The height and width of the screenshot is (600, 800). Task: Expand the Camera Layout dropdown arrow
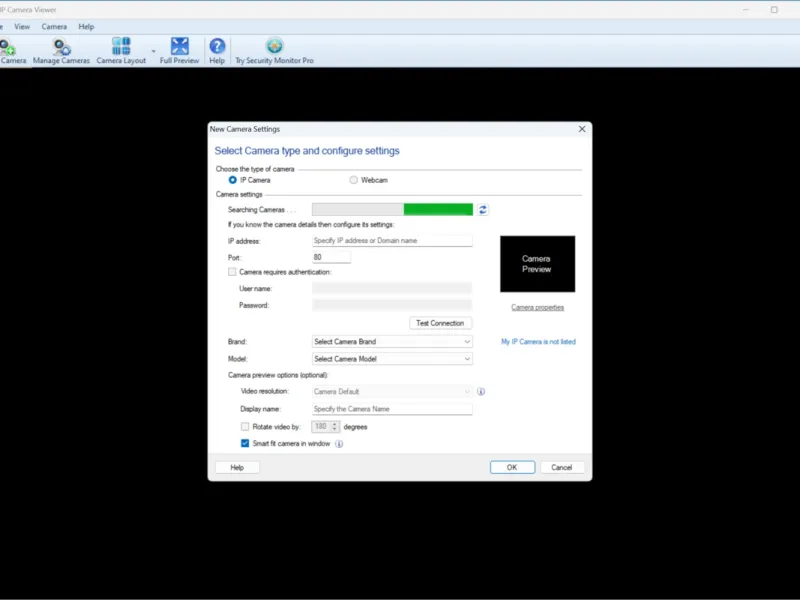click(153, 51)
